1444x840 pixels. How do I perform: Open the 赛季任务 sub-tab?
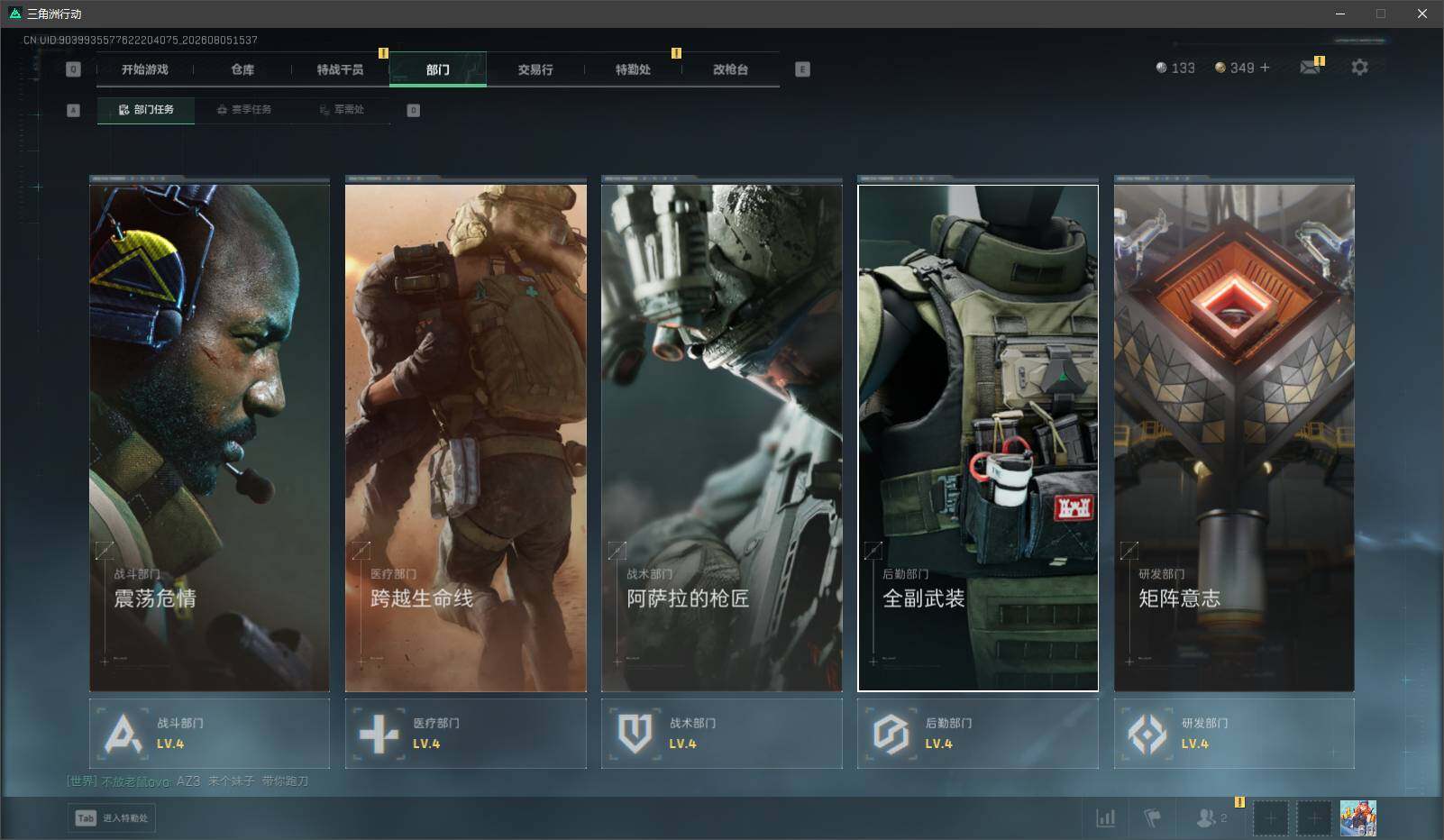click(243, 110)
